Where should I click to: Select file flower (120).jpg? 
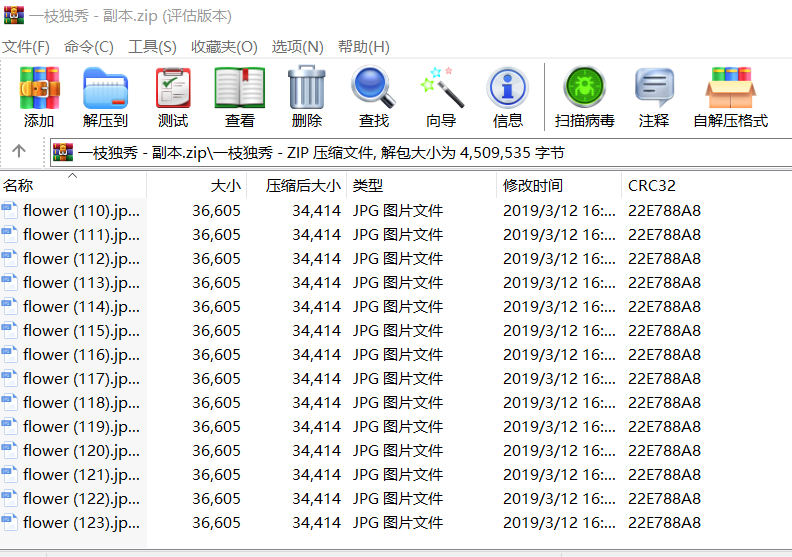[x=81, y=450]
